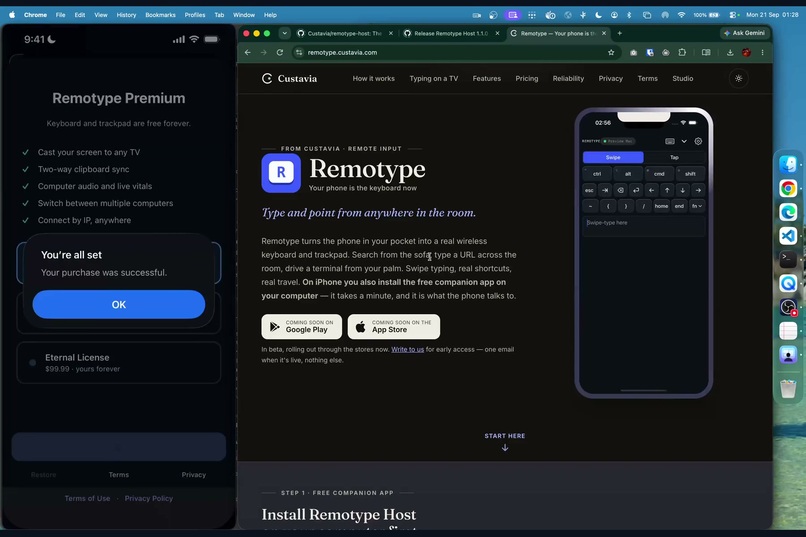The image size is (806, 537).
Task: Go back in Chrome history
Action: [x=248, y=52]
